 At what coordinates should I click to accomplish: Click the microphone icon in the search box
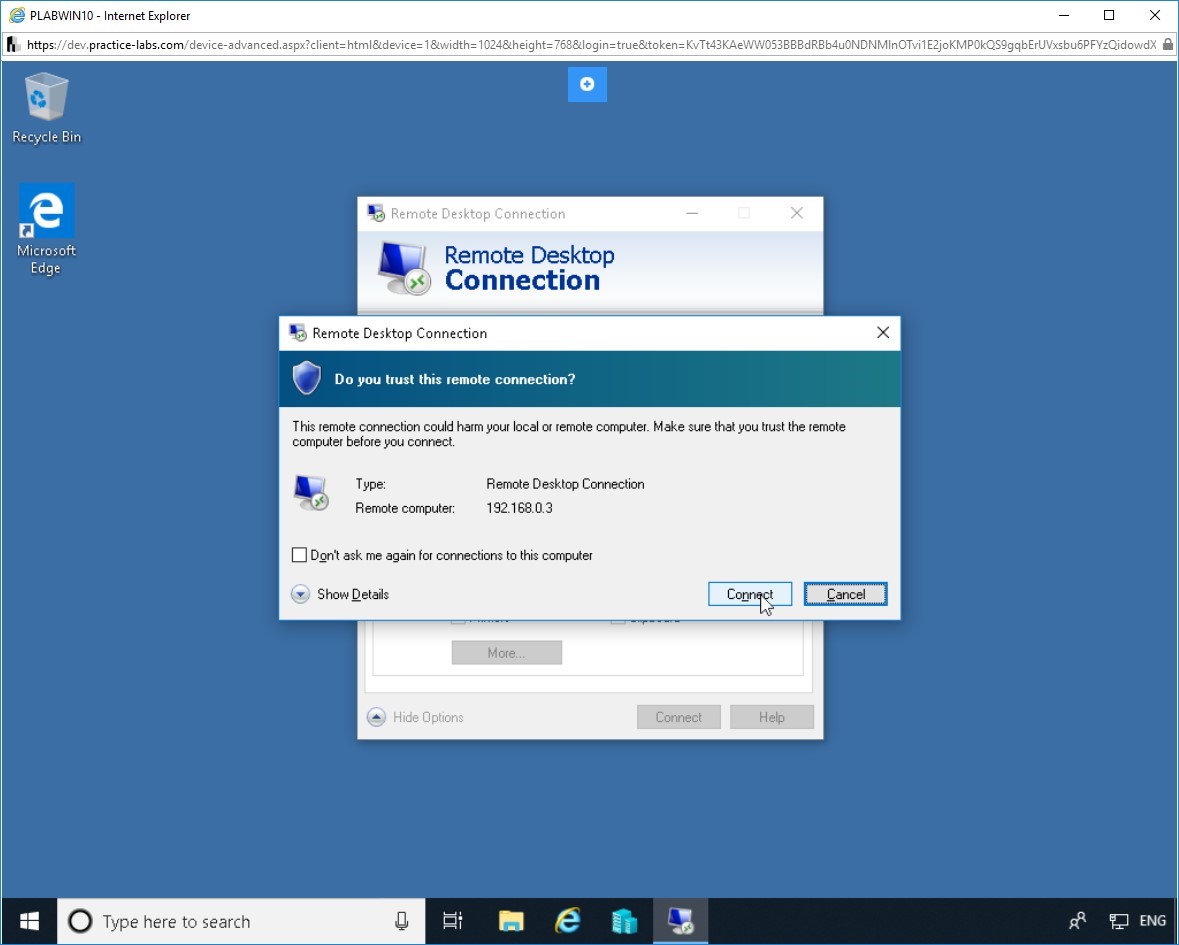click(402, 921)
